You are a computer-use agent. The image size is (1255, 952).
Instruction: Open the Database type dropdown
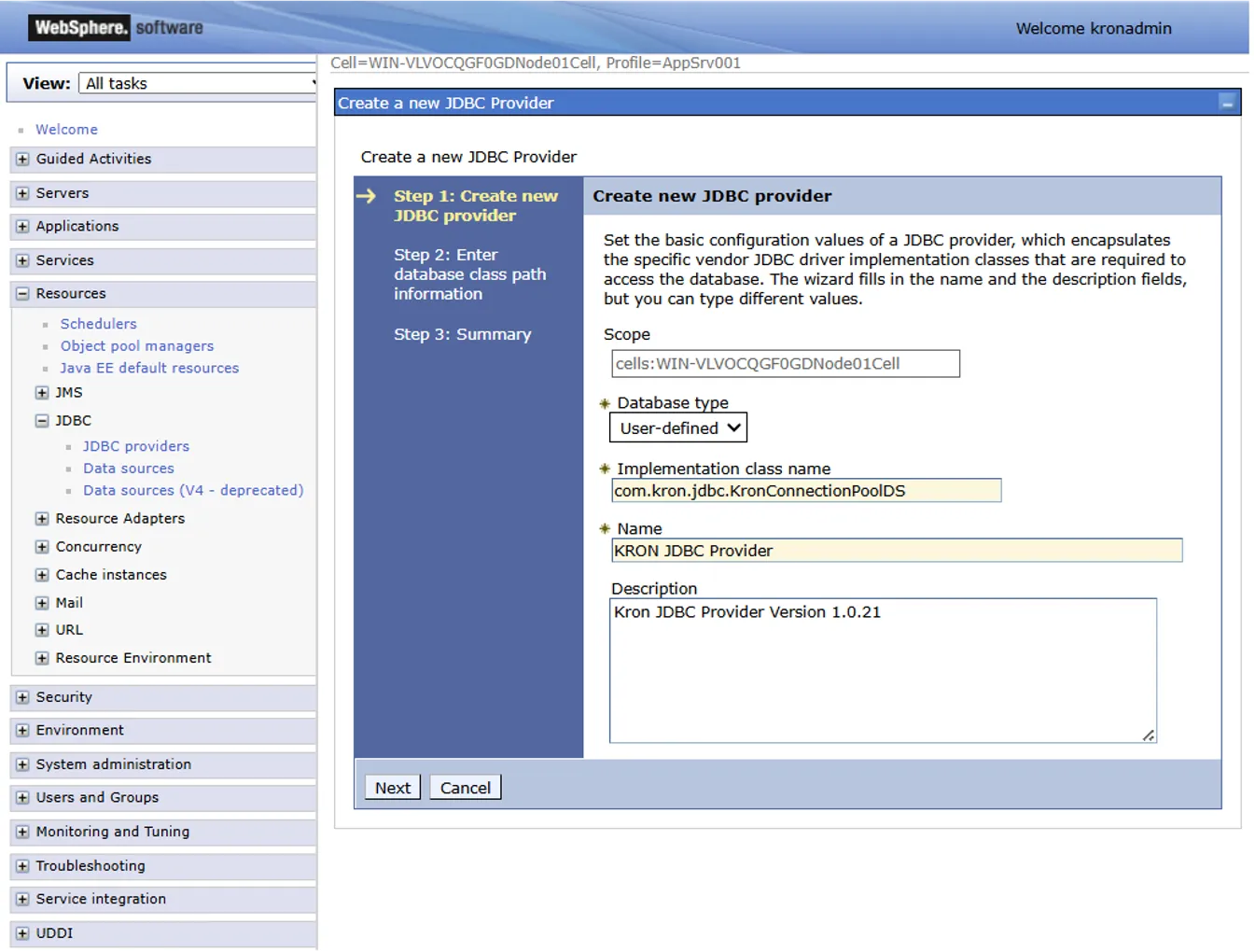[x=678, y=428]
